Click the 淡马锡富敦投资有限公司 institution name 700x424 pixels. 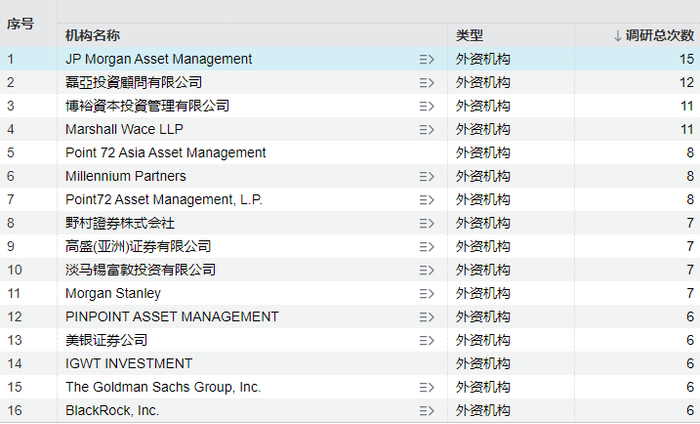[x=140, y=270]
